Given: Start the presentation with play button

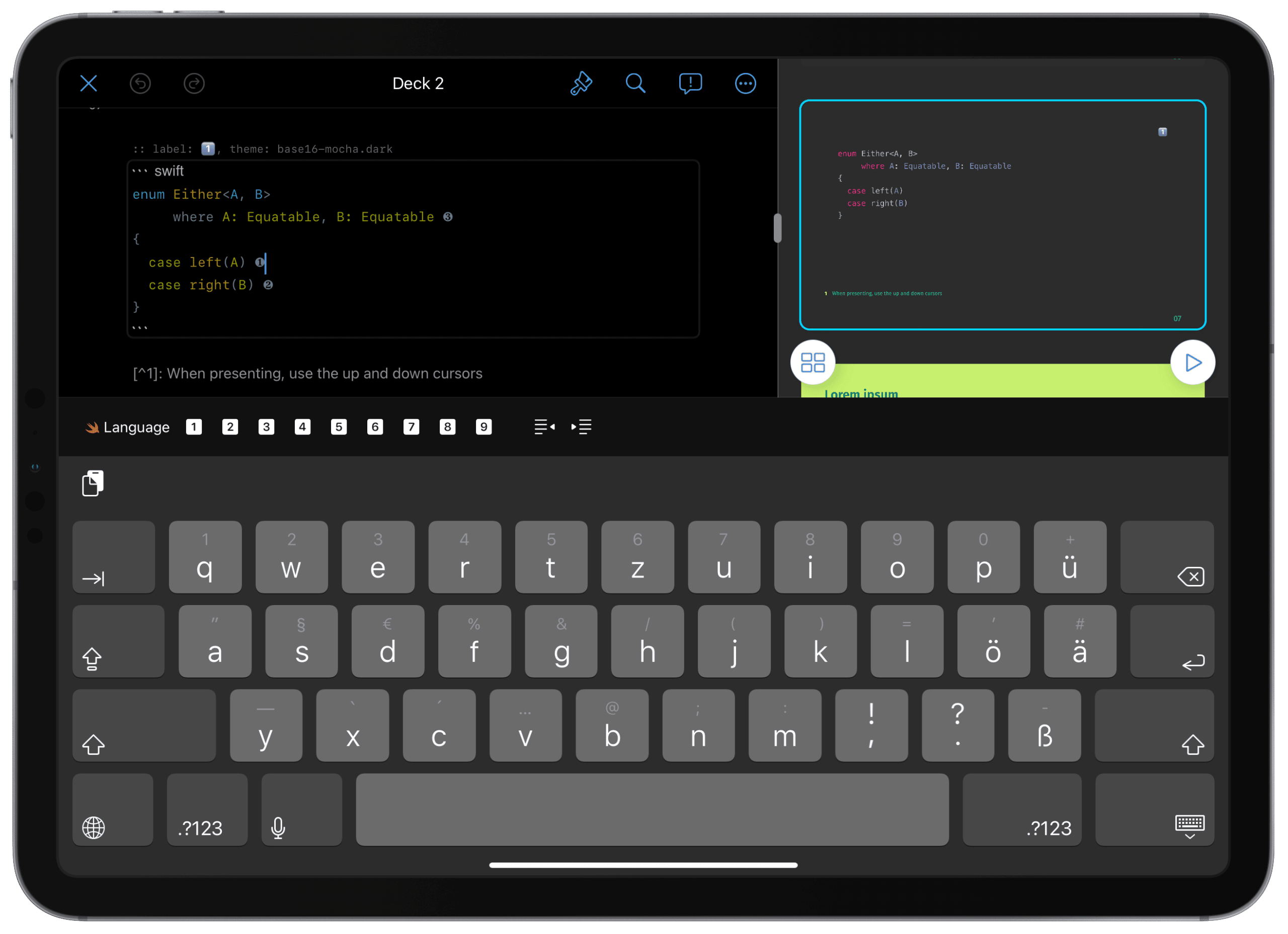Looking at the screenshot, I should tap(1192, 362).
